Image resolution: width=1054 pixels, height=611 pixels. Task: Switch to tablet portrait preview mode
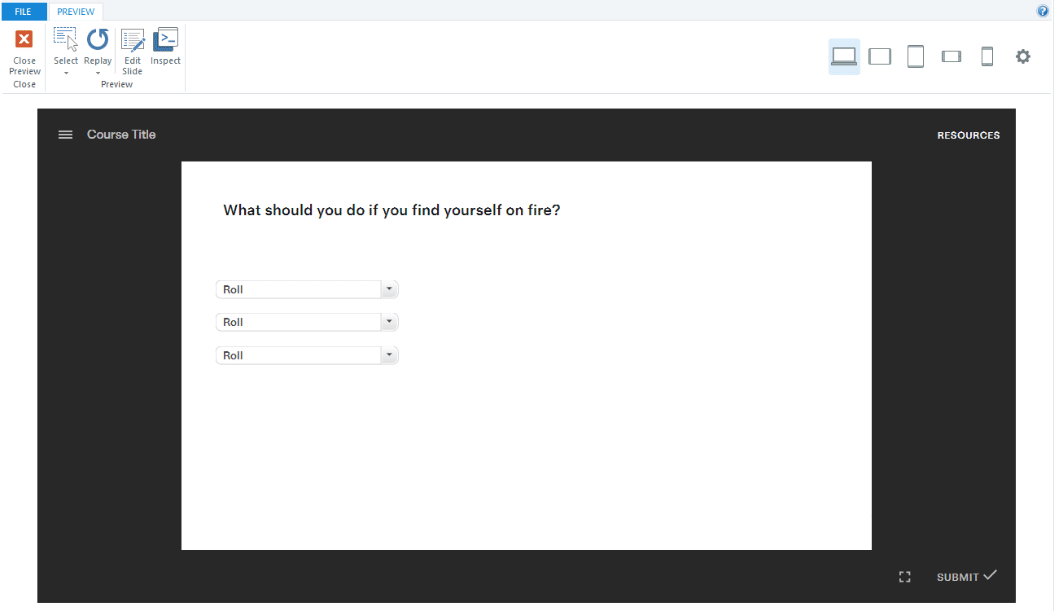click(915, 56)
